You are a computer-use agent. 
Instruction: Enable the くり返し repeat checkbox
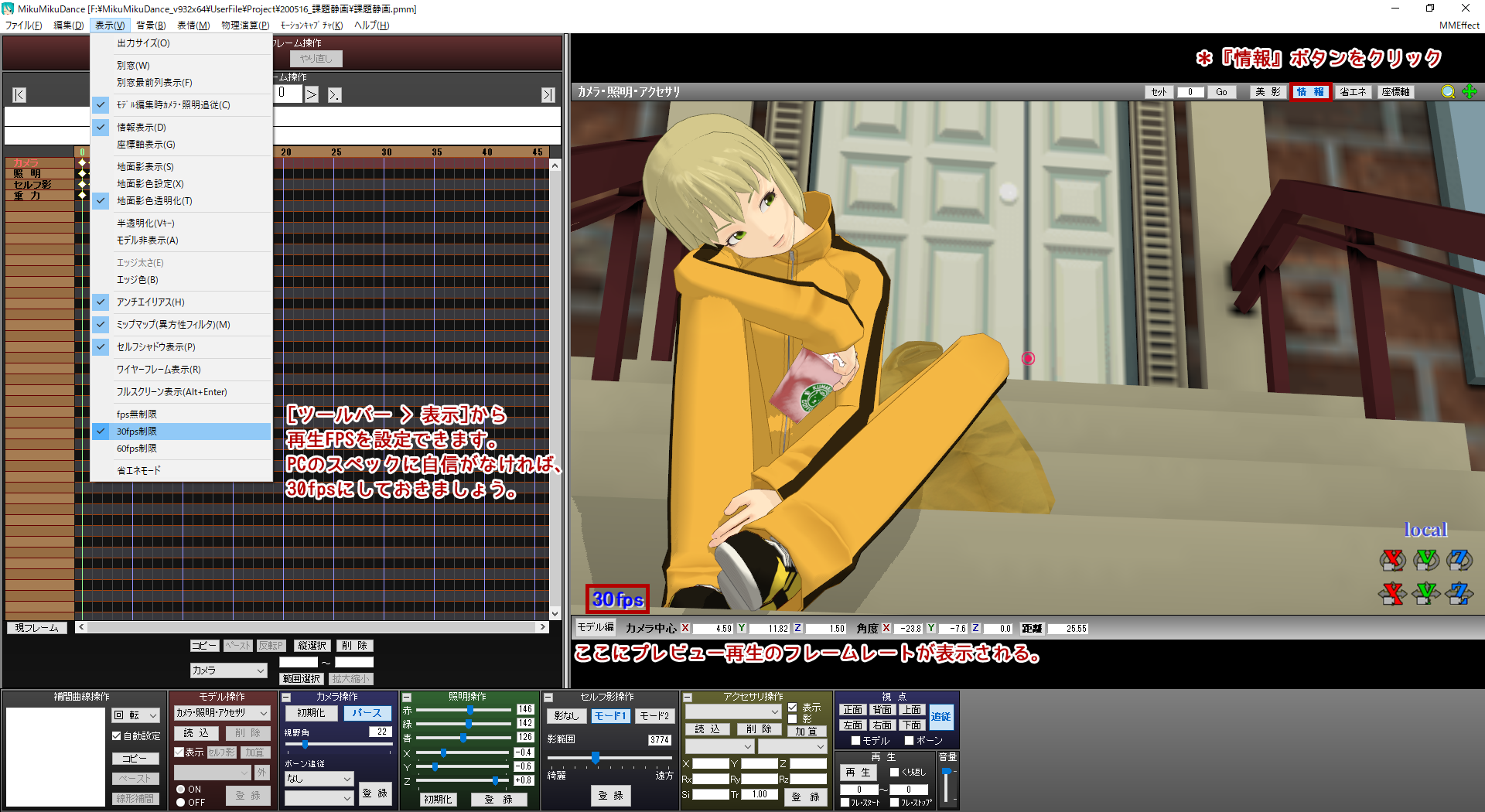pyautogui.click(x=894, y=772)
